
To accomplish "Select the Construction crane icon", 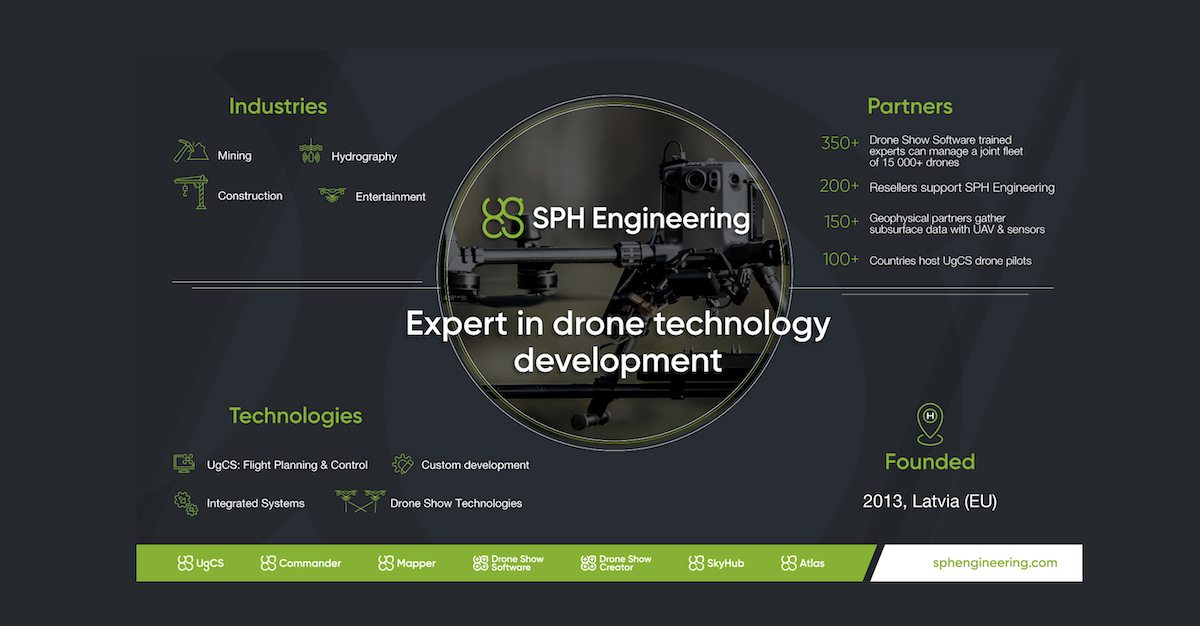I will 191,193.
